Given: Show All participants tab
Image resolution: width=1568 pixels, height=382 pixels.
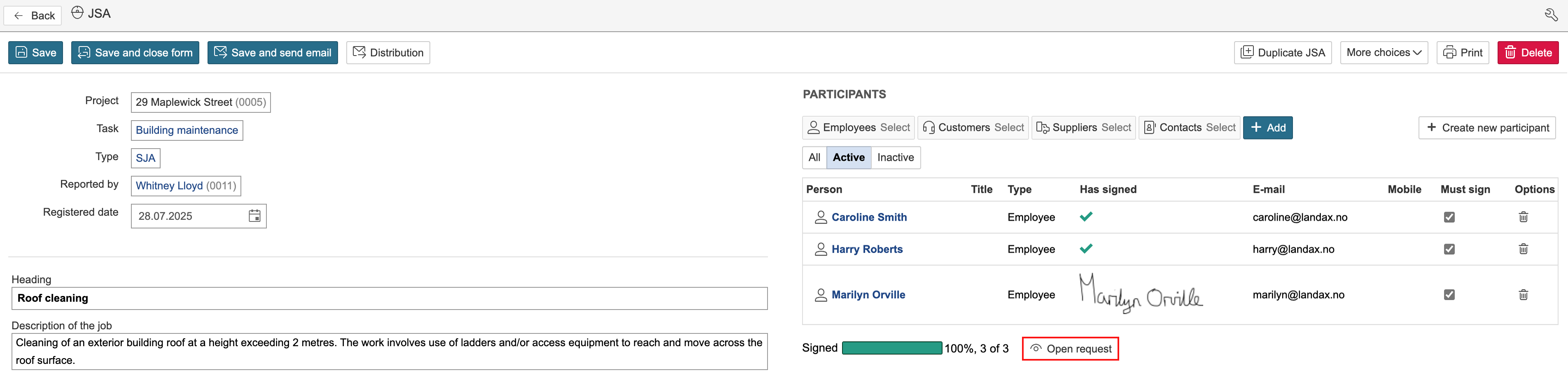Looking at the screenshot, I should [x=814, y=158].
